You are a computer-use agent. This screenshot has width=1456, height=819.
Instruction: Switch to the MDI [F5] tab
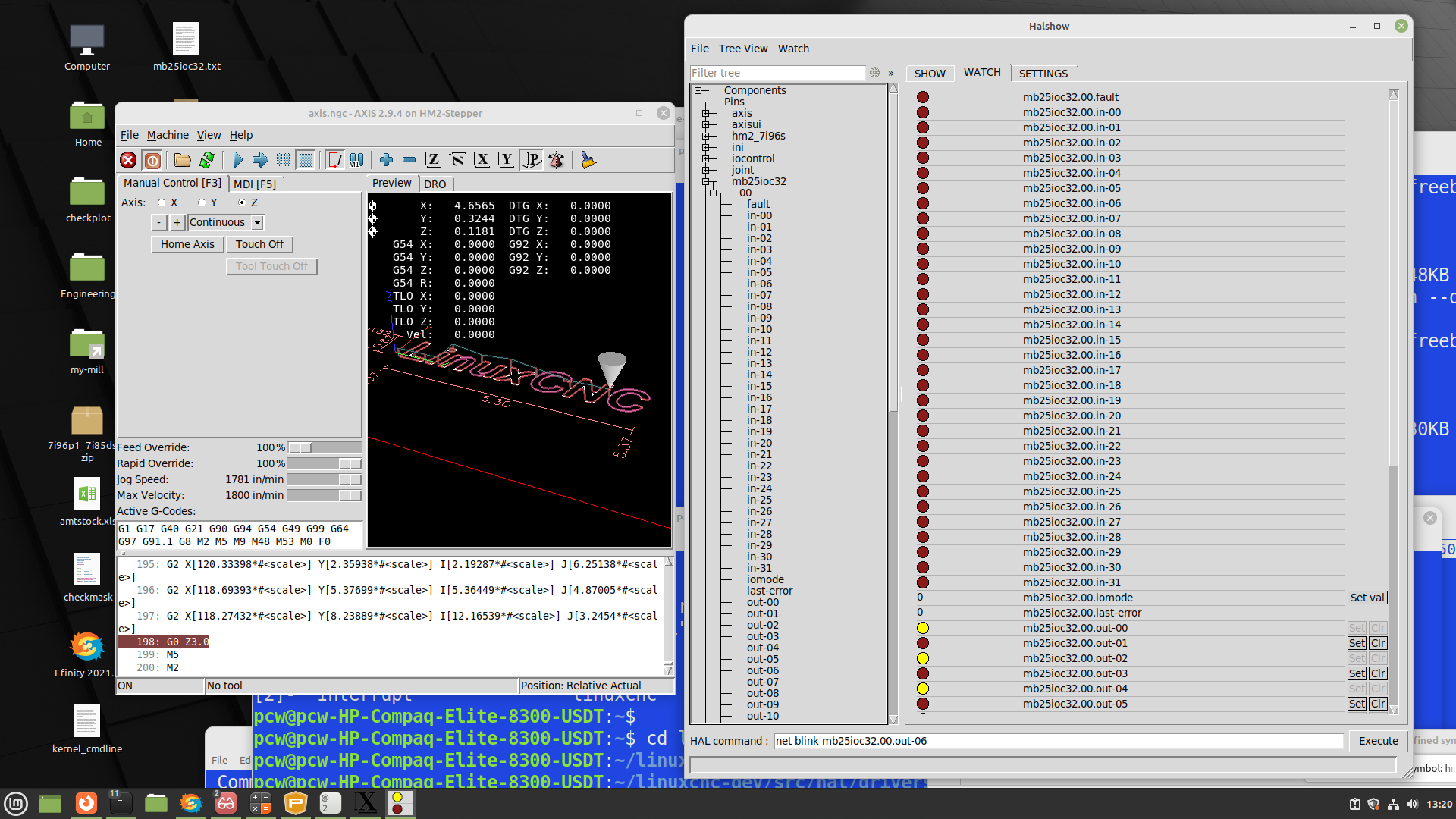click(255, 184)
